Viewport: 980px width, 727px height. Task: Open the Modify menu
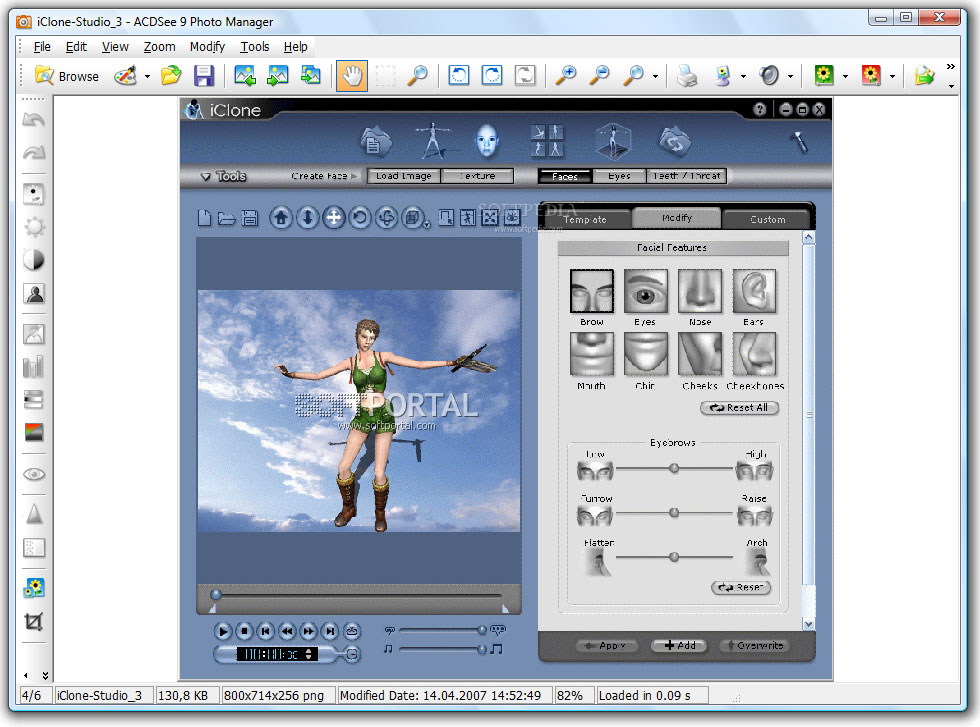click(207, 47)
